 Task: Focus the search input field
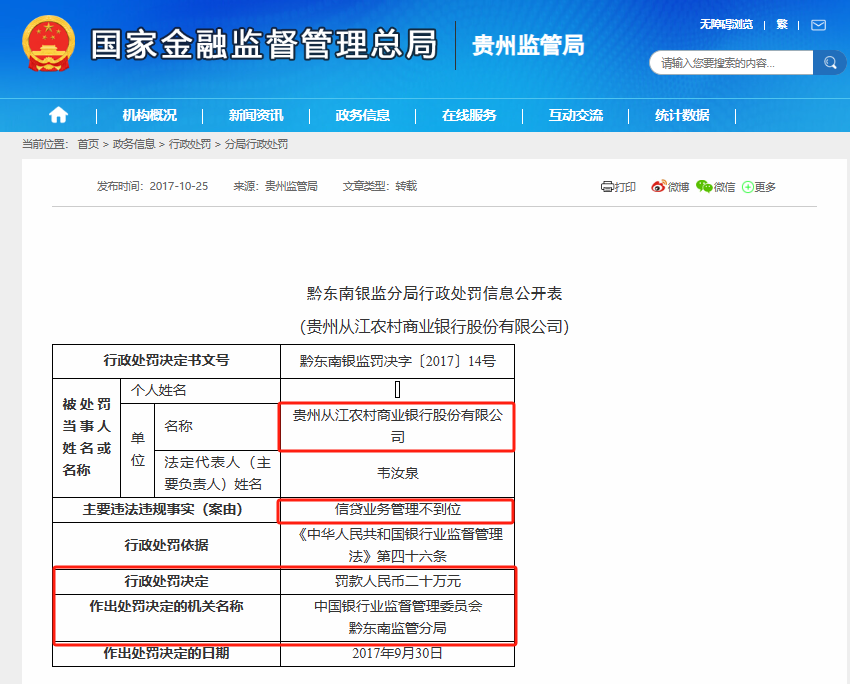click(731, 63)
